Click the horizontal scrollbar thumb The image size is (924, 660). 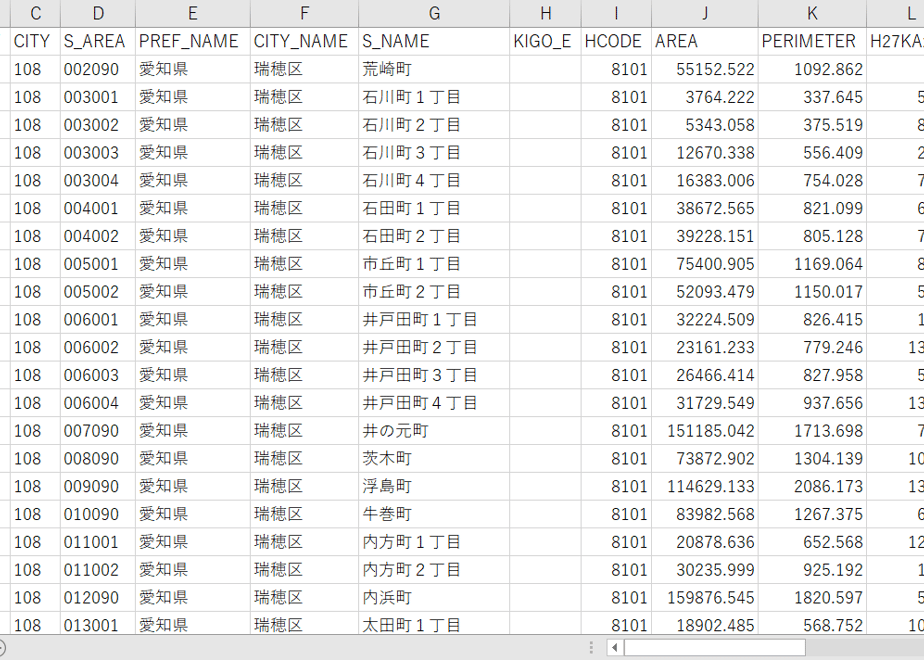[x=715, y=648]
